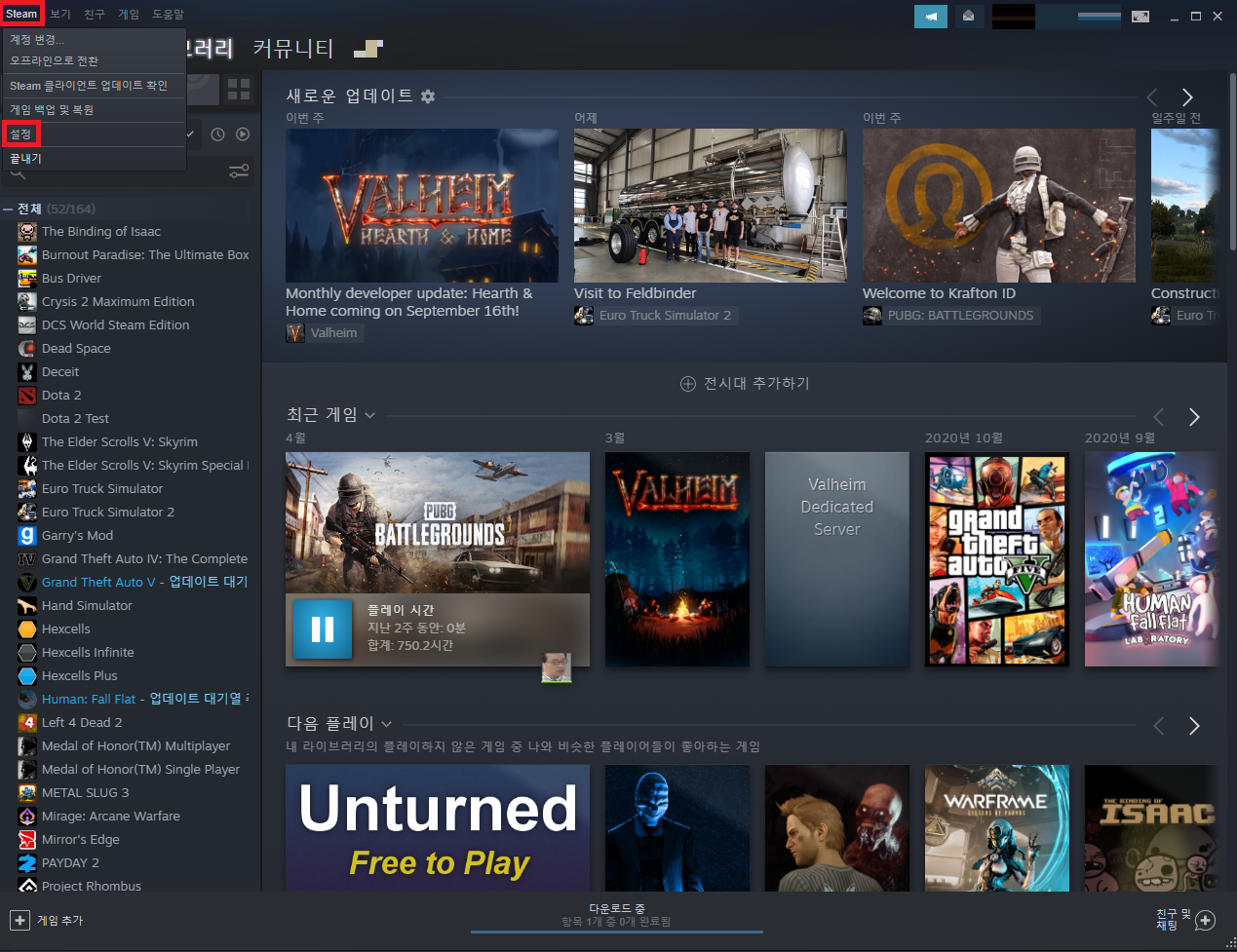Click 전시대 추가하기 add shelf button
Viewport: 1237px width, 952px height.
[745, 384]
